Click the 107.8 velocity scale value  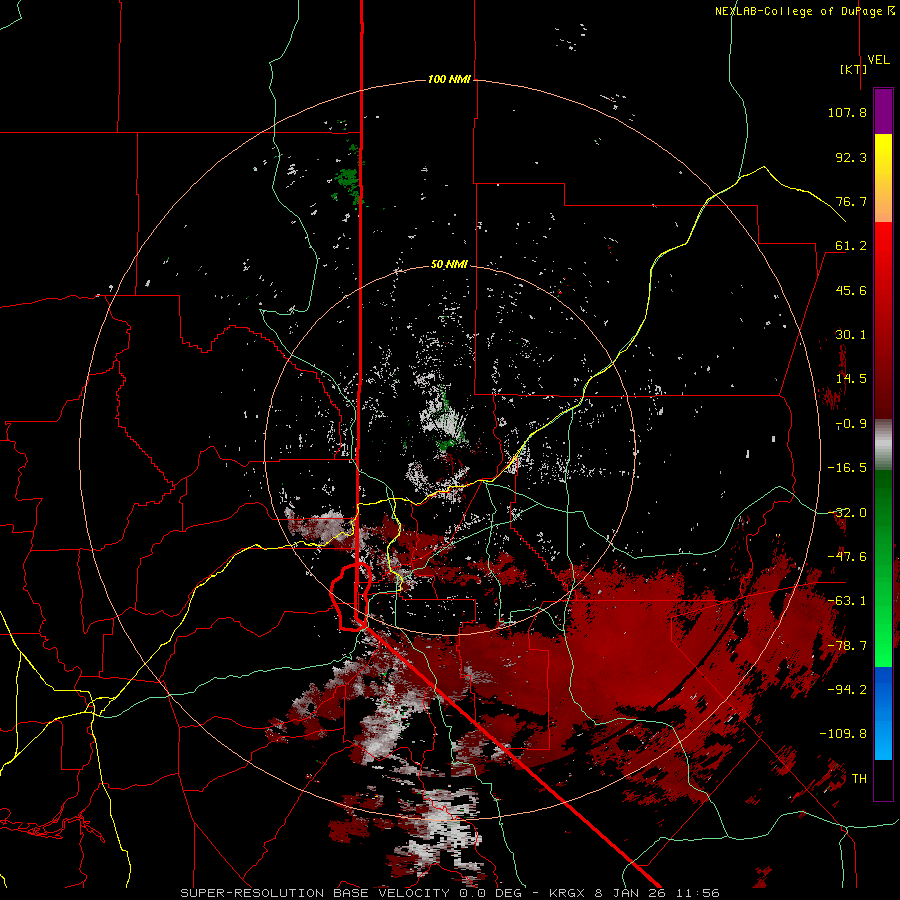coord(847,112)
